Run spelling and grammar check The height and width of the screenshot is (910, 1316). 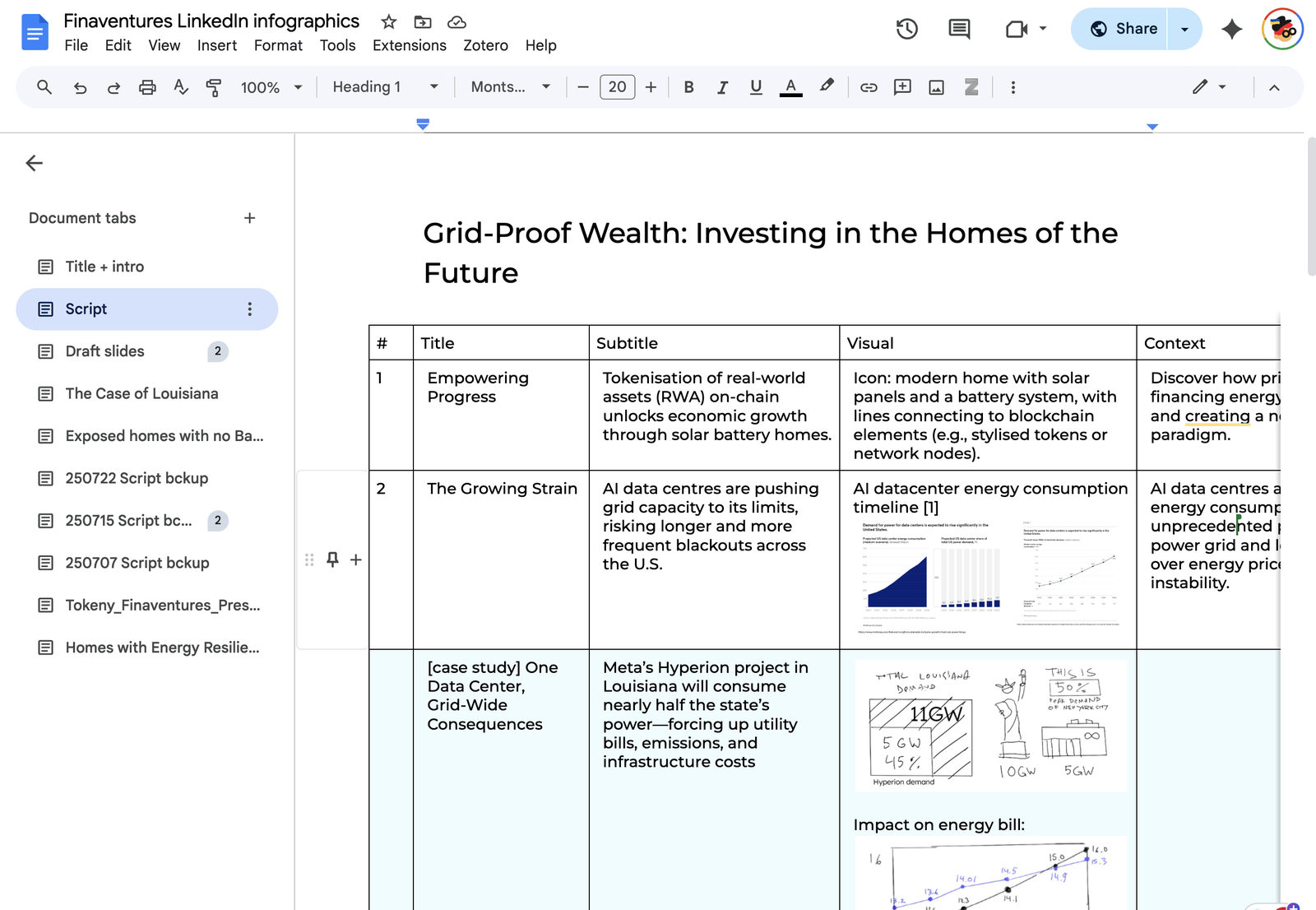click(181, 87)
